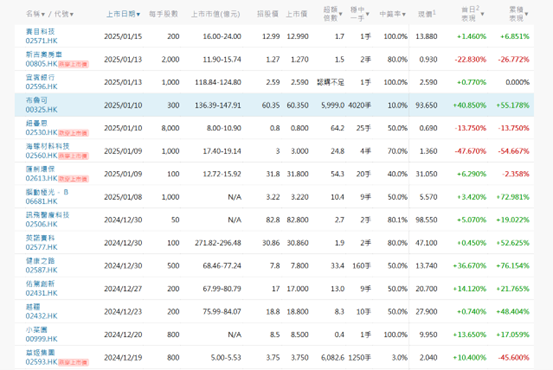Click red tag next to 02560.HK
Viewport: 553px width, 370px height.
[x=73, y=156]
